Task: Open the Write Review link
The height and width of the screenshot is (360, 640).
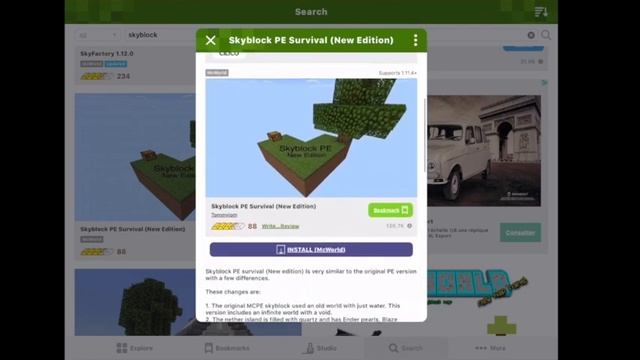Action: coord(280,226)
